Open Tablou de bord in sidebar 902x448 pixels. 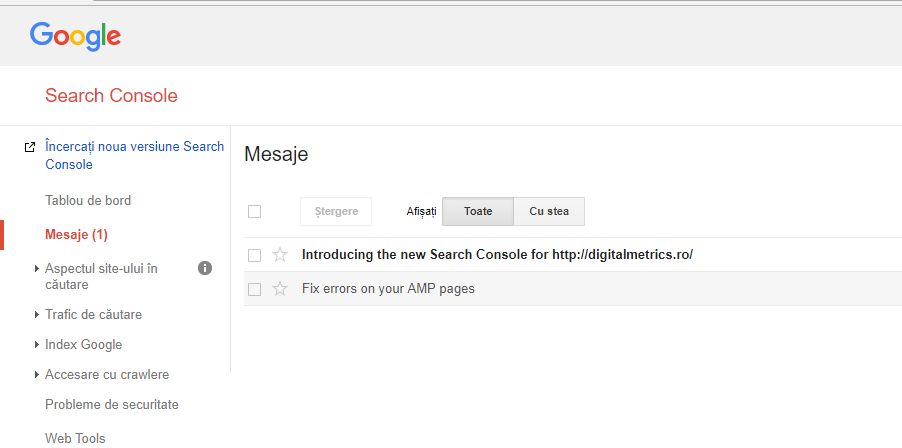pos(88,200)
